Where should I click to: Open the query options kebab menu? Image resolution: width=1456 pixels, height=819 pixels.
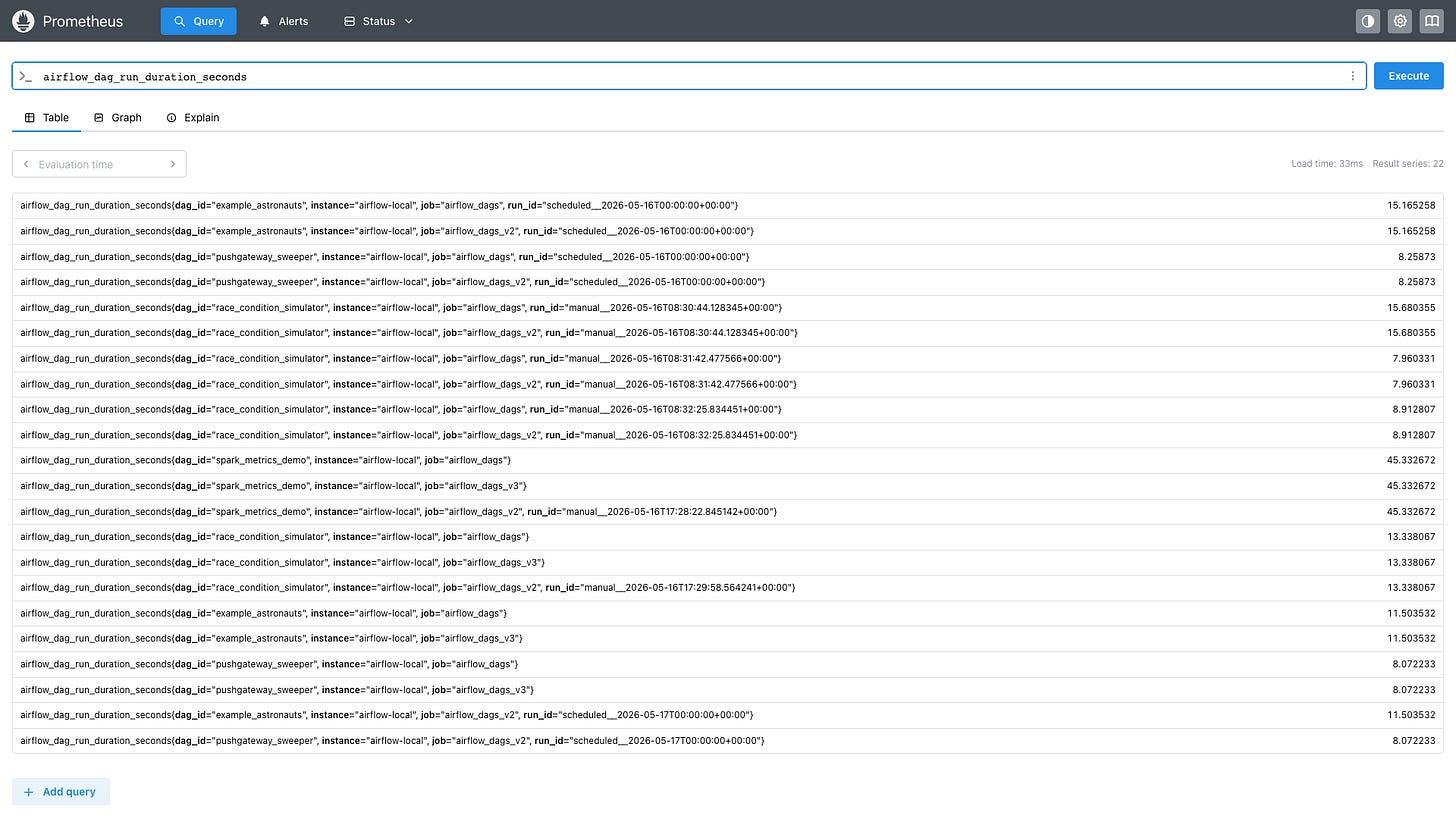[x=1353, y=76]
